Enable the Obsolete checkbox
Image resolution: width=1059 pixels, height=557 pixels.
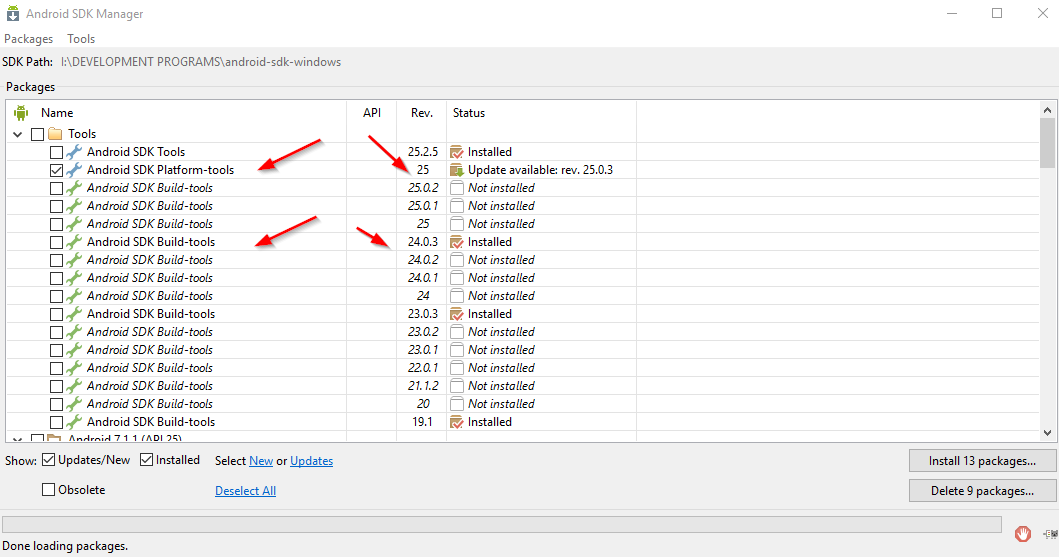[49, 489]
